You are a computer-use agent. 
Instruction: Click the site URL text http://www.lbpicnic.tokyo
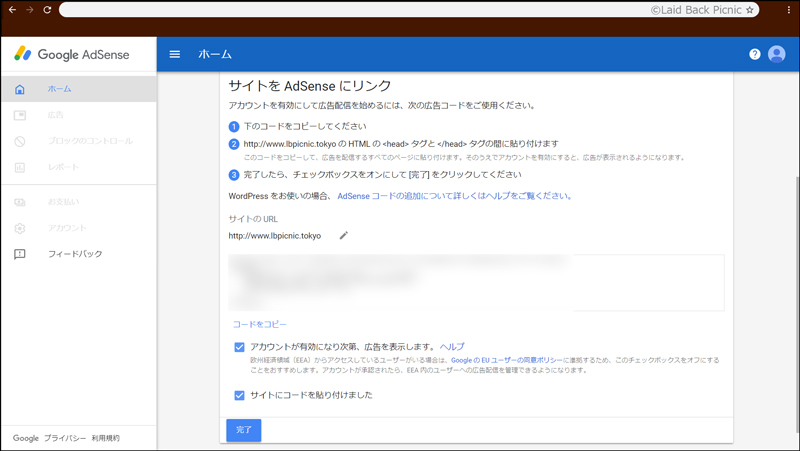point(274,236)
